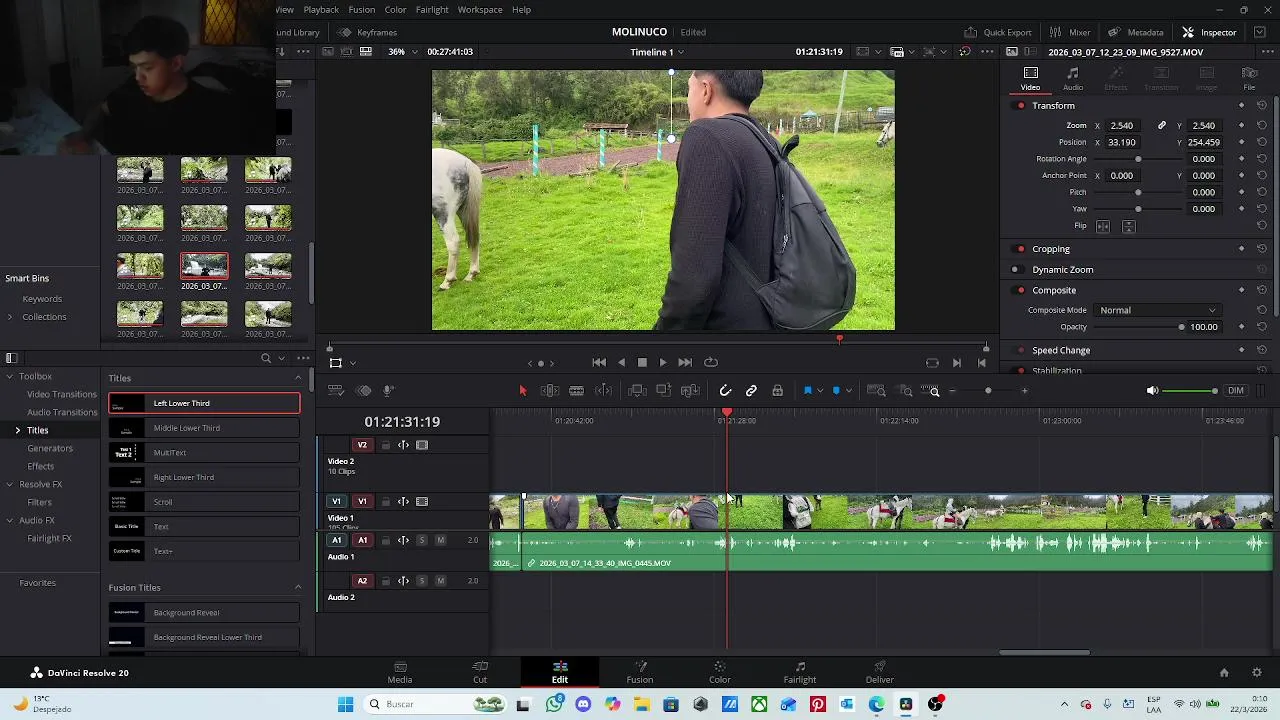
Task: Open Timeline View Options icon
Action: (337, 391)
